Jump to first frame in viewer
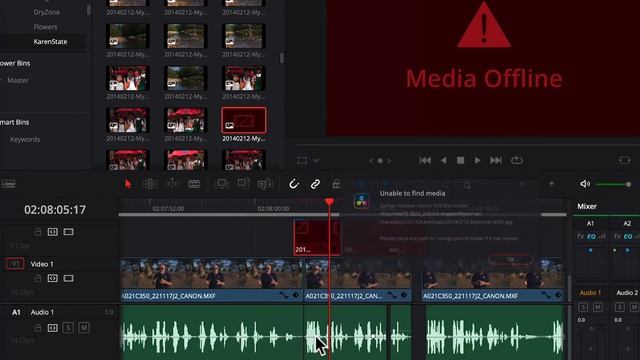Screen dimensions: 640x360 [425, 160]
